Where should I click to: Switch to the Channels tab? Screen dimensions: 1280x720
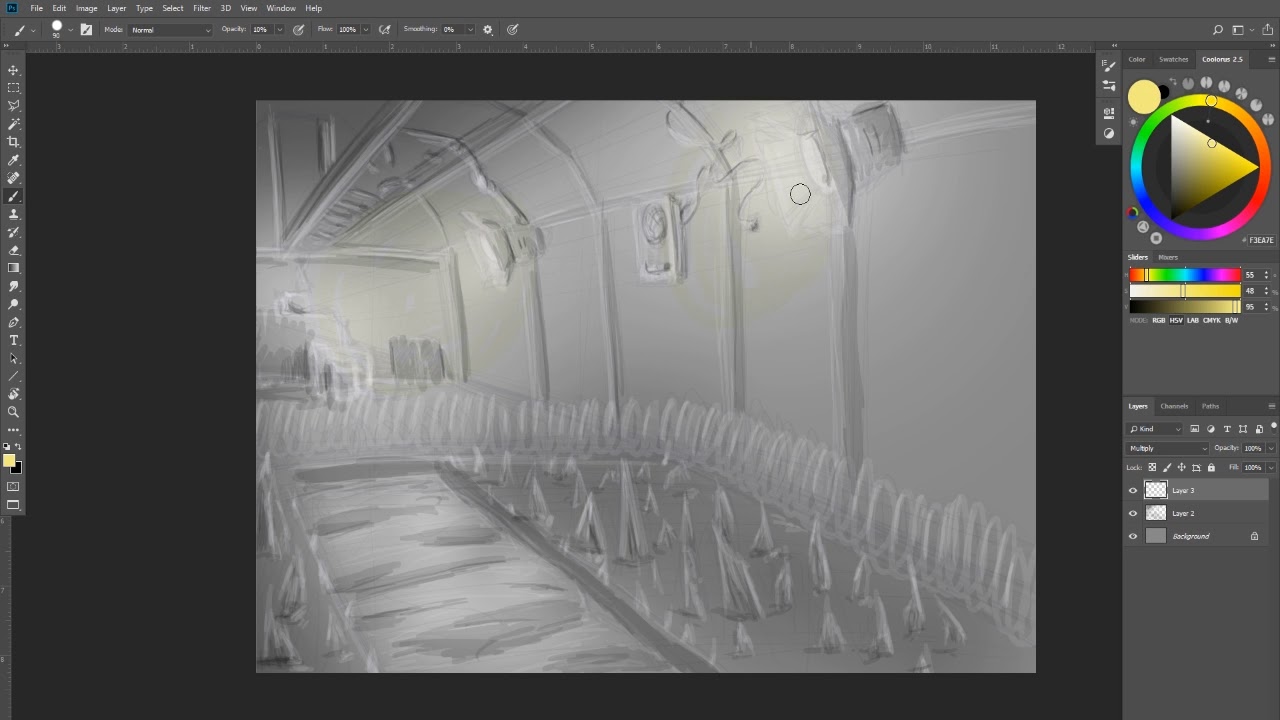1174,406
